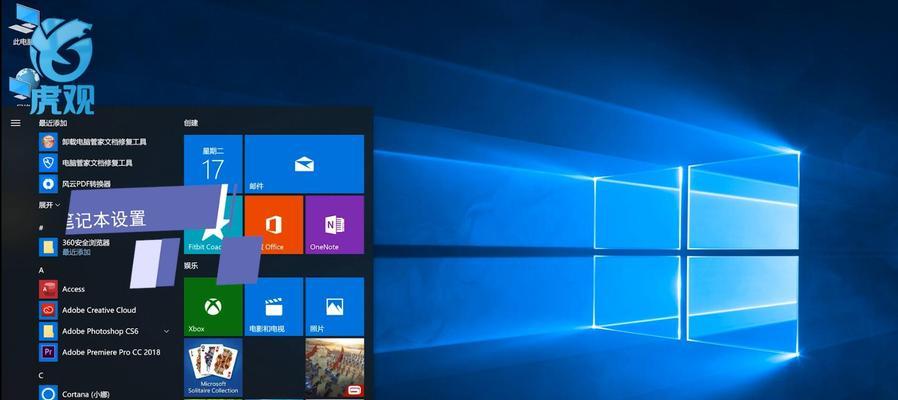Launch Adobe Premiere Pro CC 2018 icon

point(49,352)
